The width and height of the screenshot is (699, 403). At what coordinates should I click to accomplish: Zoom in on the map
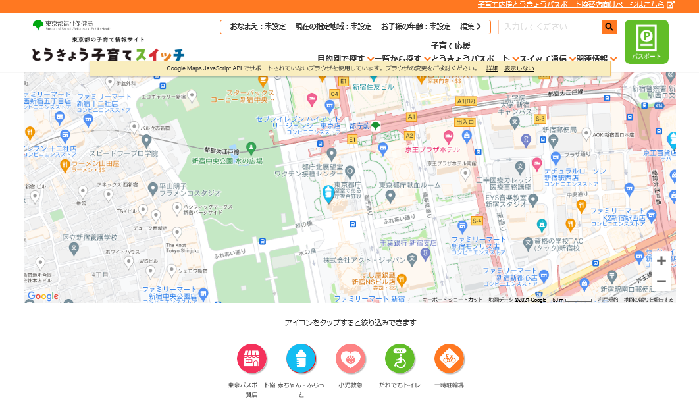coord(661,261)
